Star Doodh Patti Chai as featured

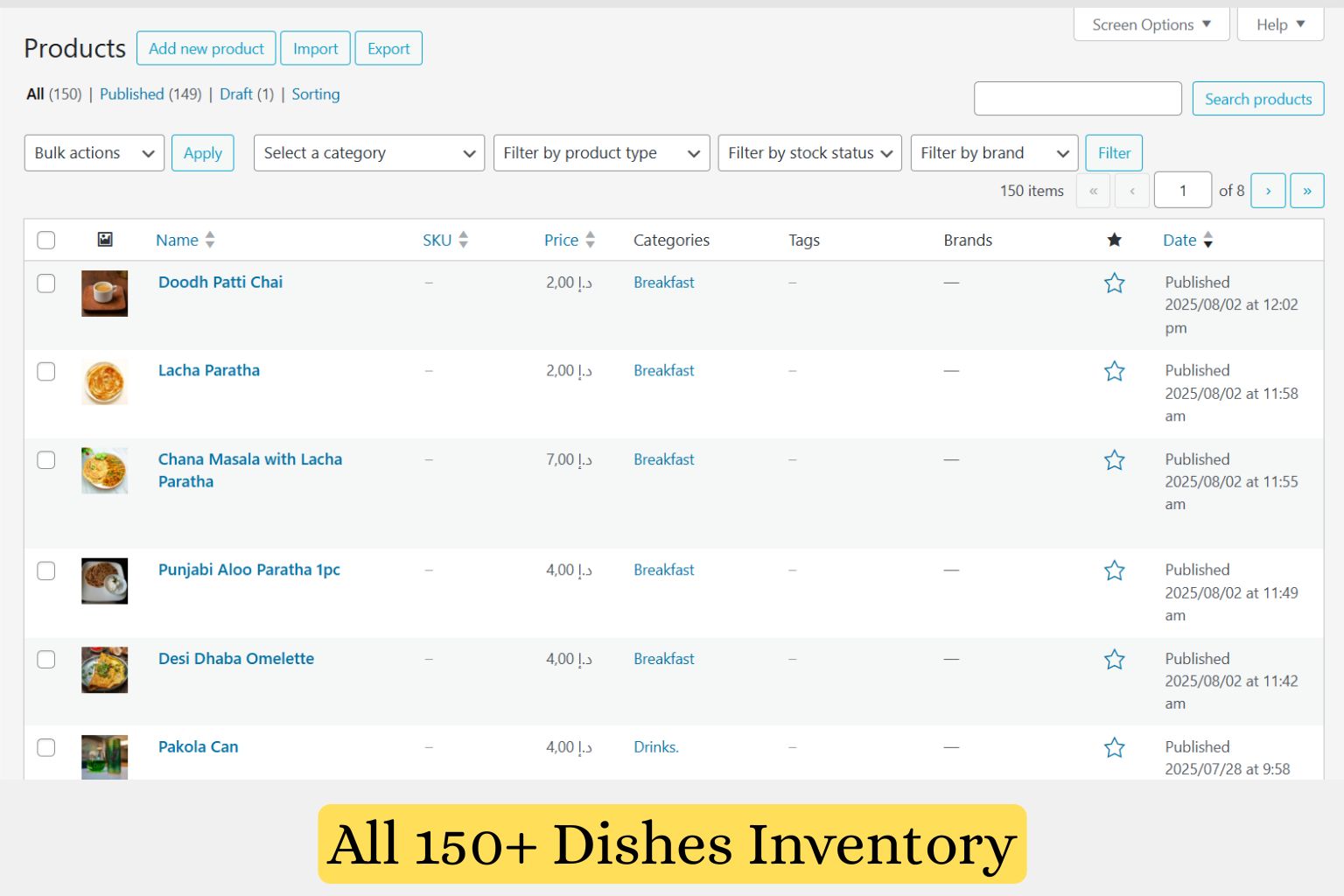[x=1114, y=283]
